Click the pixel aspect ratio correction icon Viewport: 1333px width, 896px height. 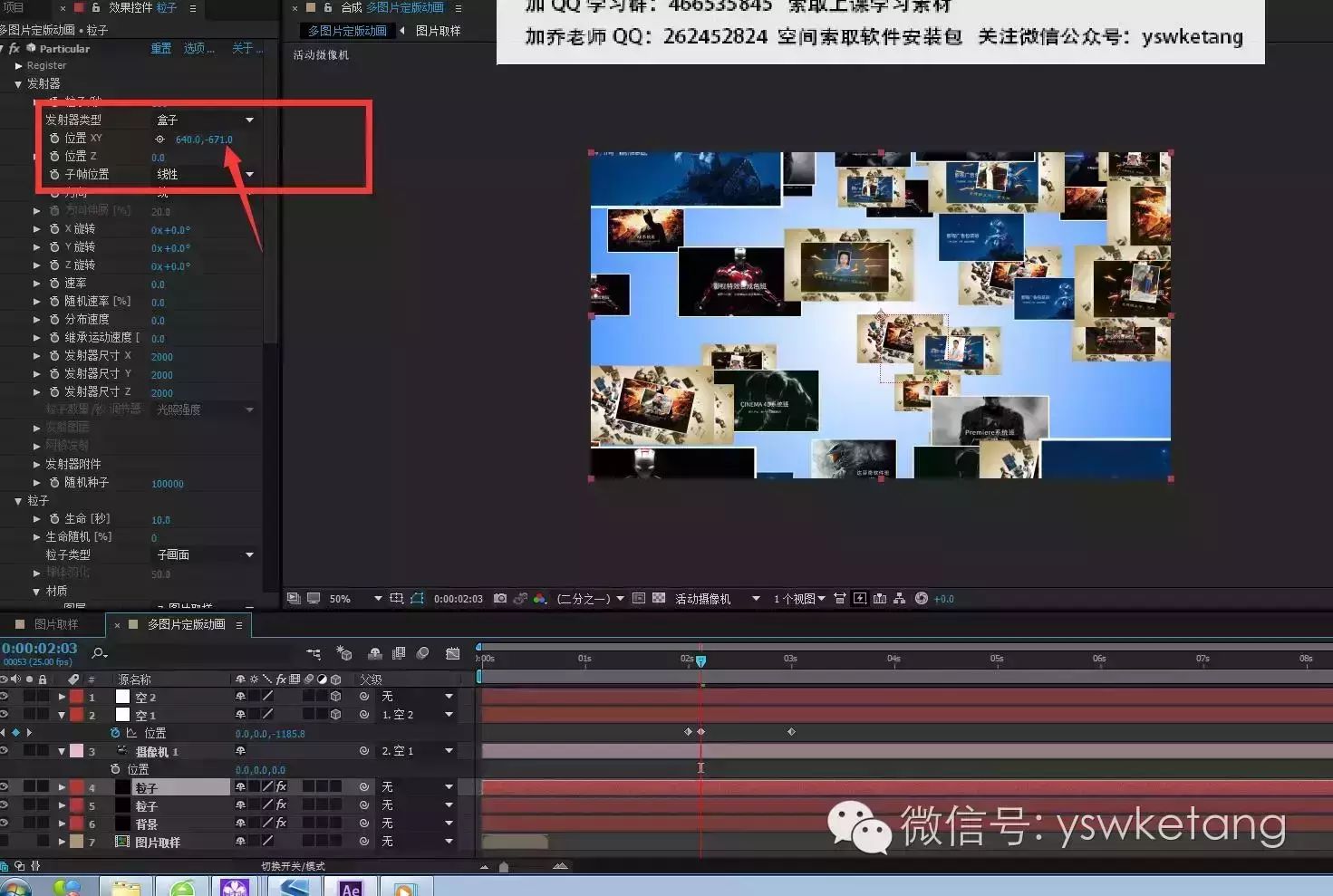(x=840, y=598)
